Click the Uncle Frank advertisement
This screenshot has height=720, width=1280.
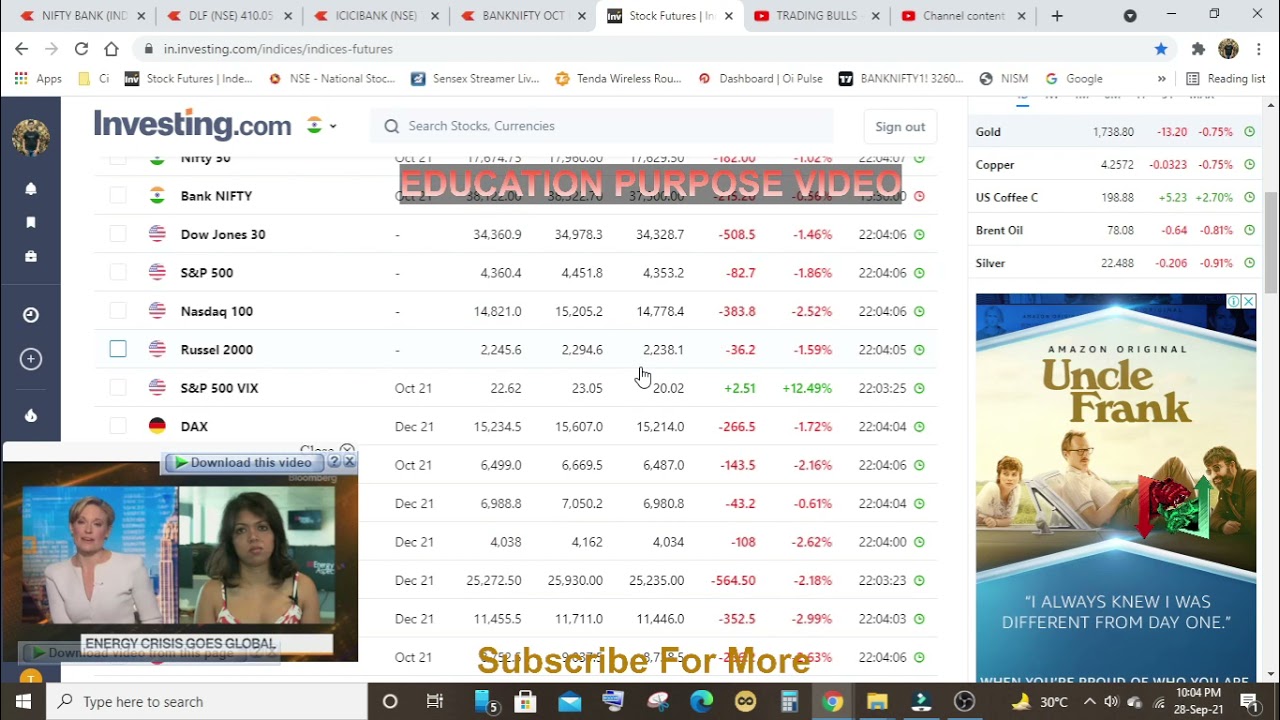[1116, 488]
